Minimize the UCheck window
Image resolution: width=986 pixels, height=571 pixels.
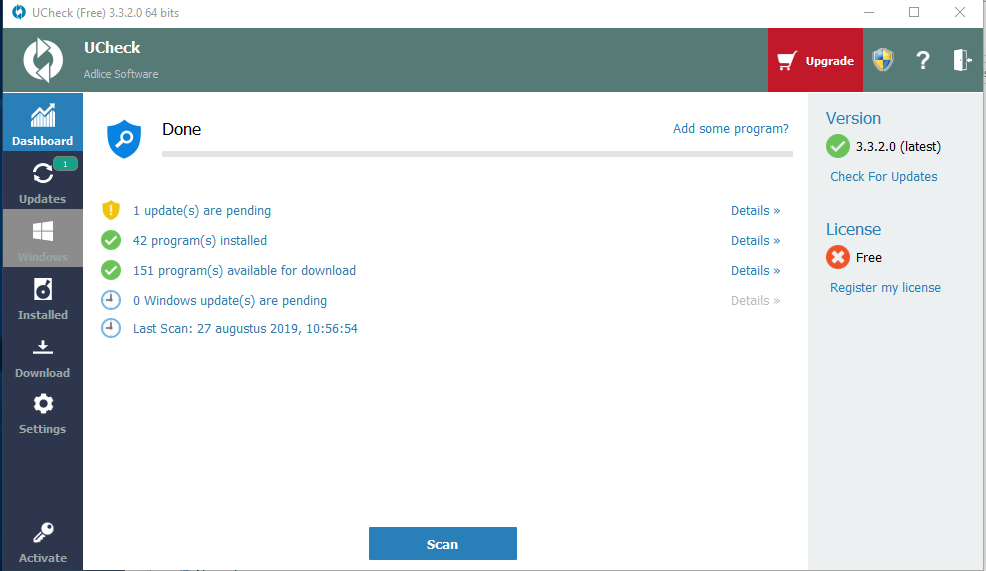[869, 13]
